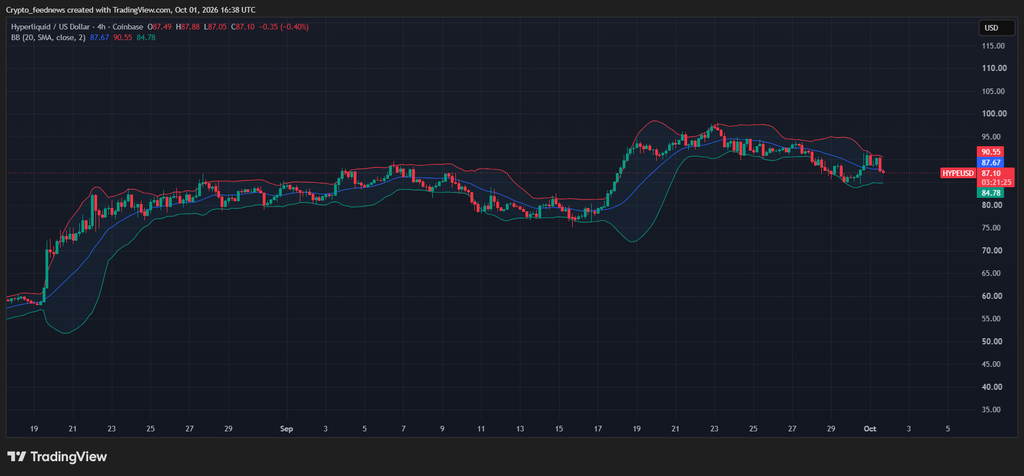The height and width of the screenshot is (476, 1024).
Task: Click the 17 date label on the time axis
Action: pos(598,429)
